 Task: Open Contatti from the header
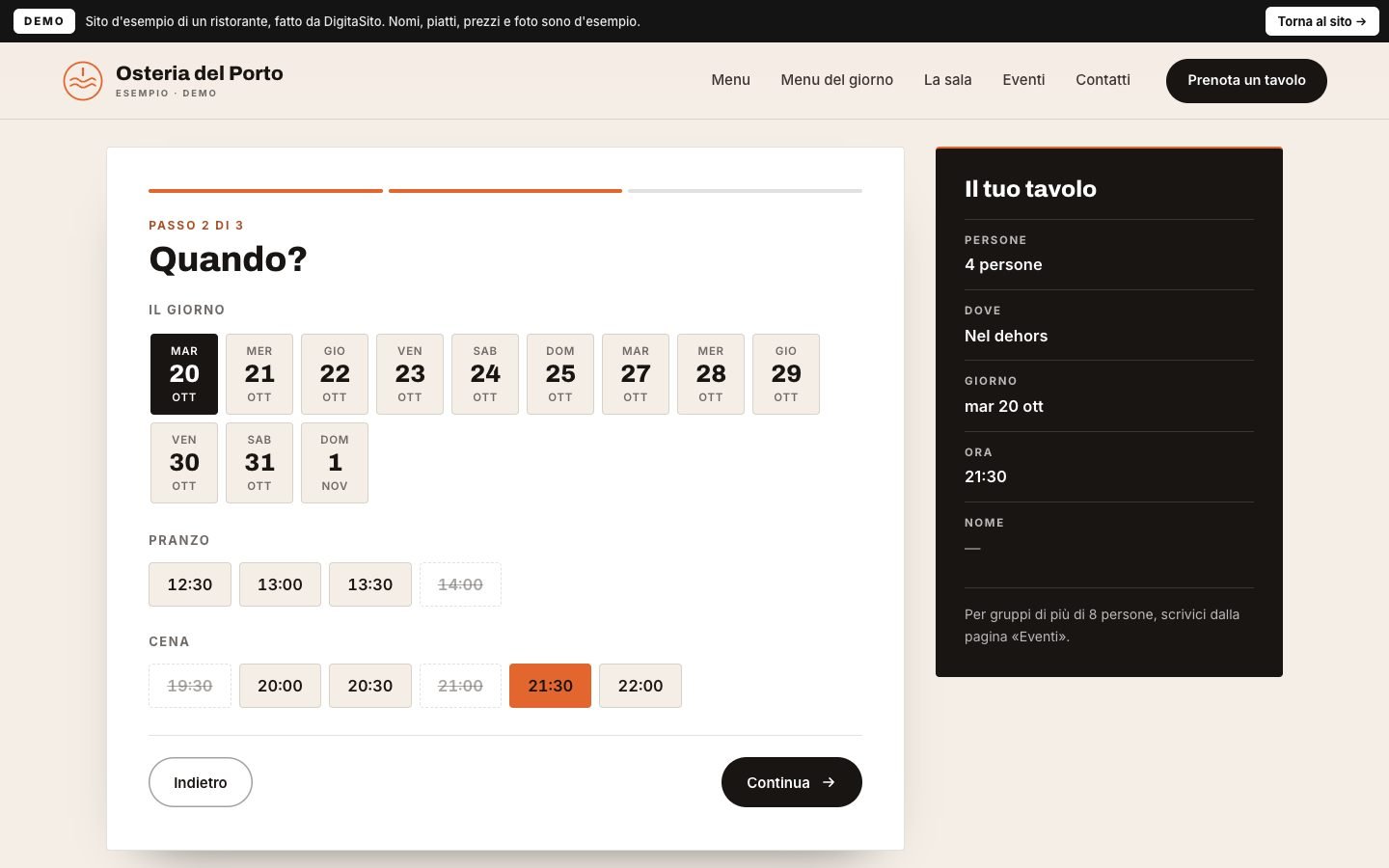pyautogui.click(x=1103, y=80)
